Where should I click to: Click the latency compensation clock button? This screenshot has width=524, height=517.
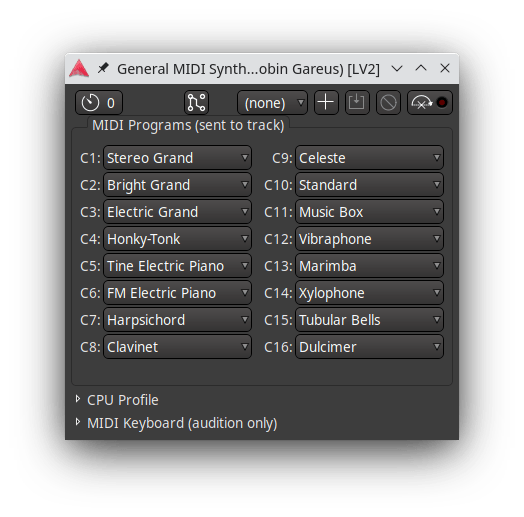pyautogui.click(x=99, y=103)
